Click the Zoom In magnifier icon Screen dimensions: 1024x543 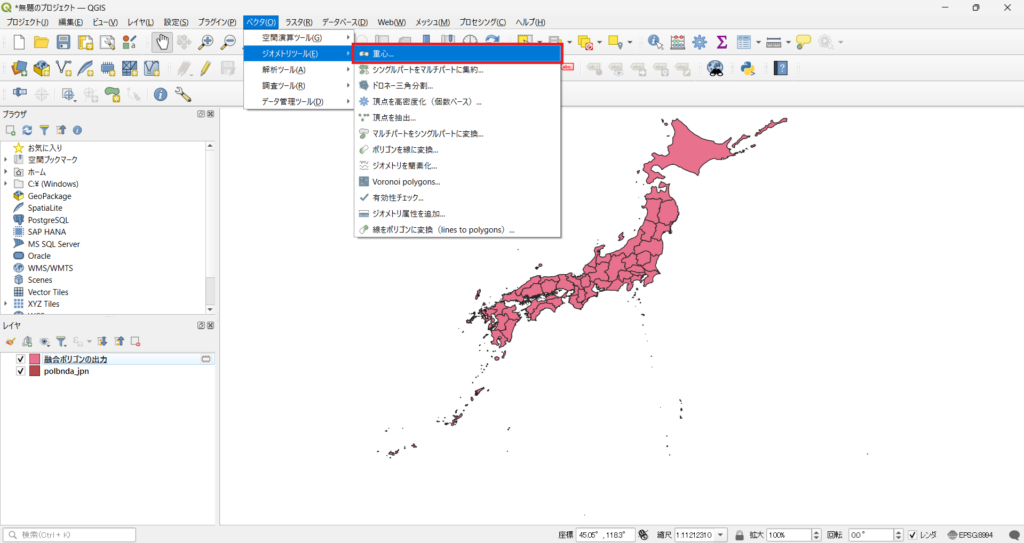[x=207, y=42]
